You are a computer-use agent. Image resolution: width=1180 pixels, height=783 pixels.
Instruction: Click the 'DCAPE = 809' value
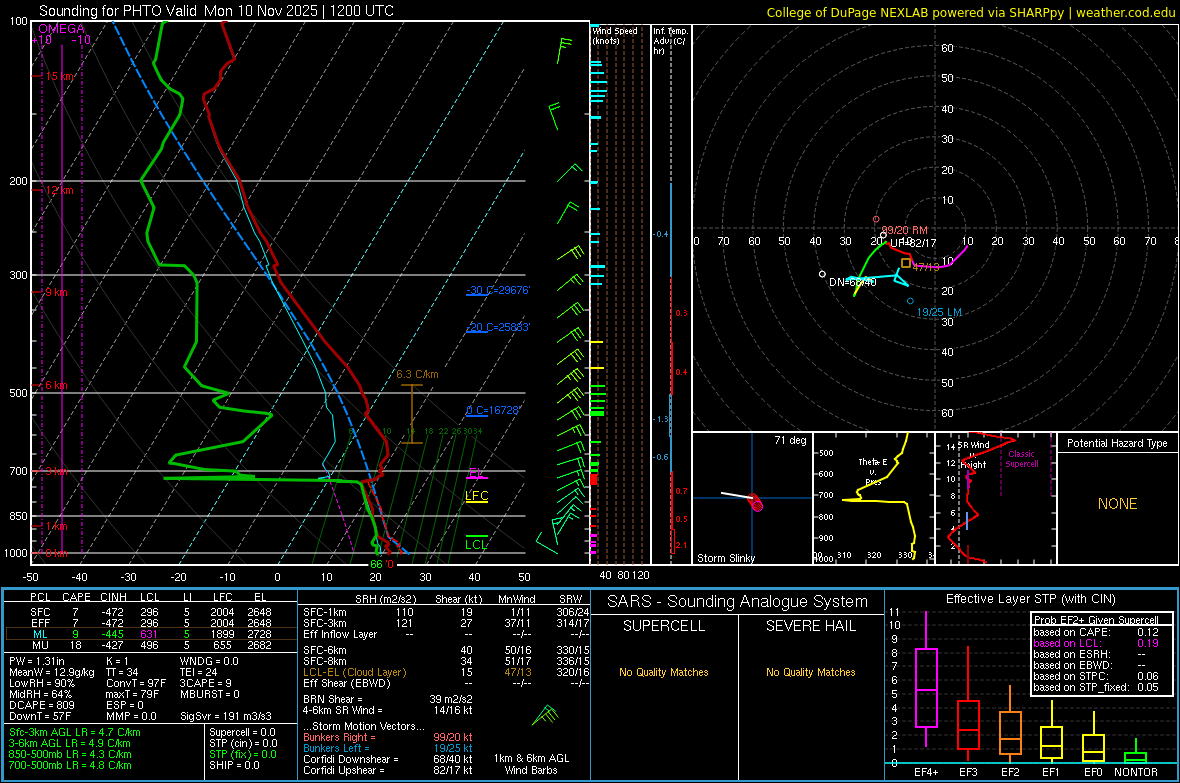click(x=42, y=705)
